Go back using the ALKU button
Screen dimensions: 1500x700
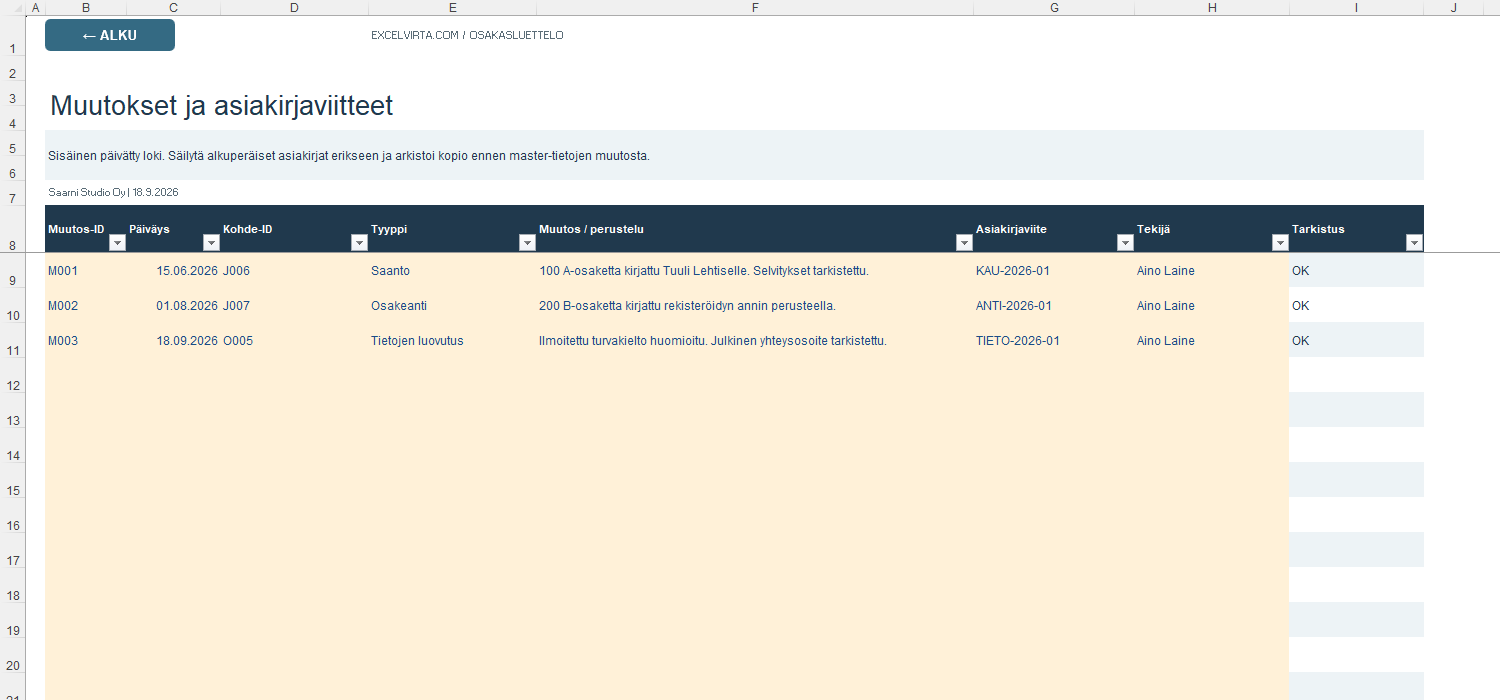pos(110,35)
